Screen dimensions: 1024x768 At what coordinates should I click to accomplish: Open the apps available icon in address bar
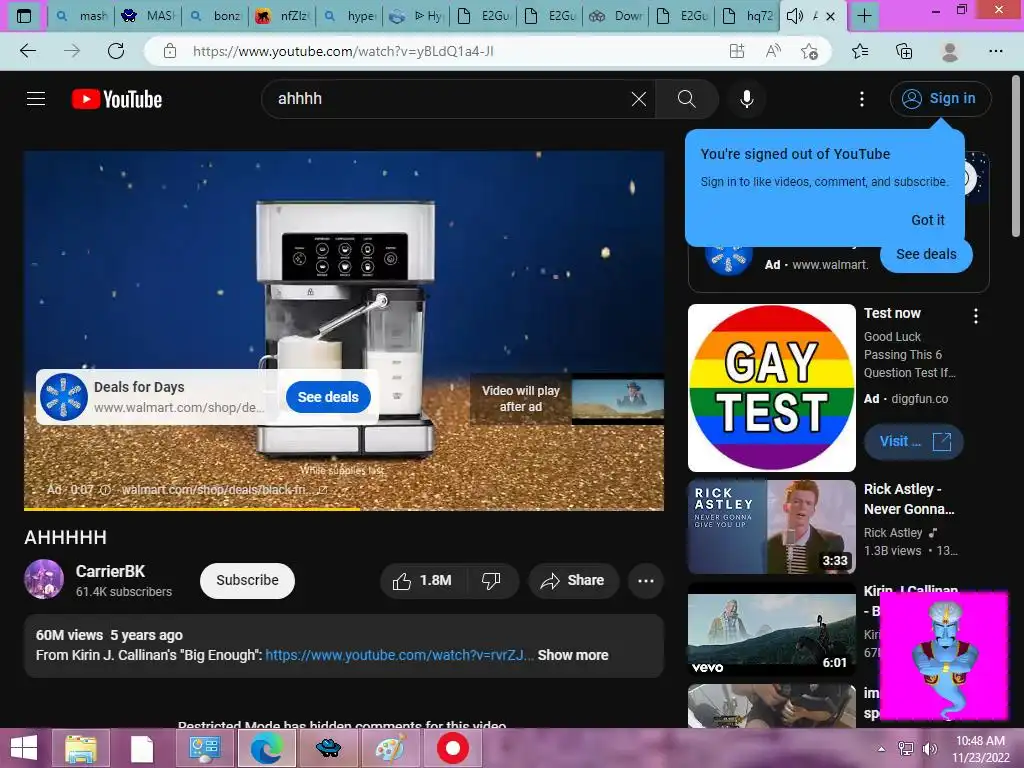pyautogui.click(x=737, y=51)
